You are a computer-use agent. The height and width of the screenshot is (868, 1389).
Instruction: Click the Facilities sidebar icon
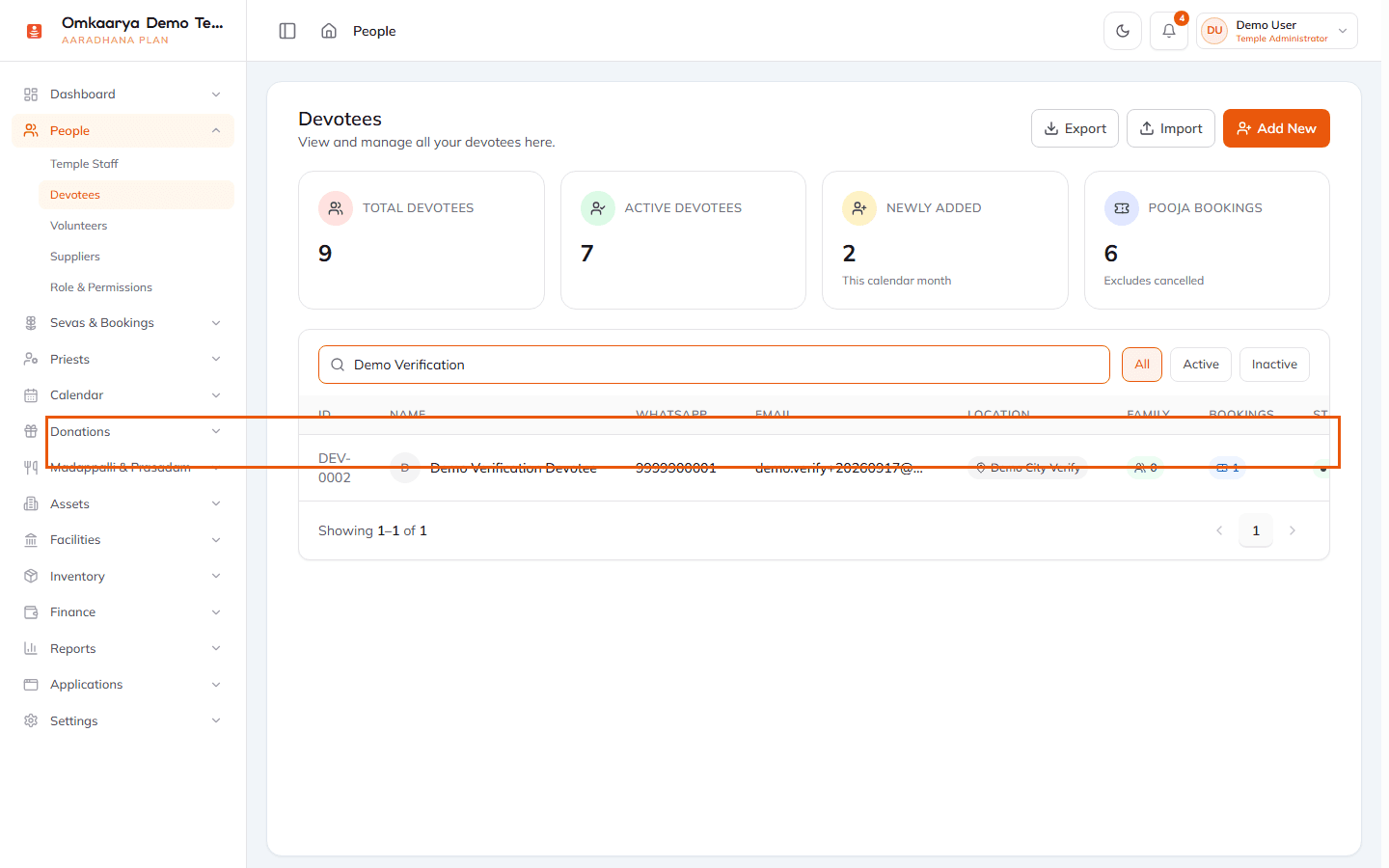point(31,540)
